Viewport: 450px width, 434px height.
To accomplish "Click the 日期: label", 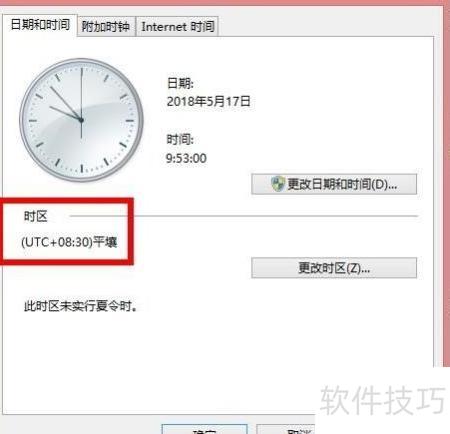I will [x=180, y=83].
